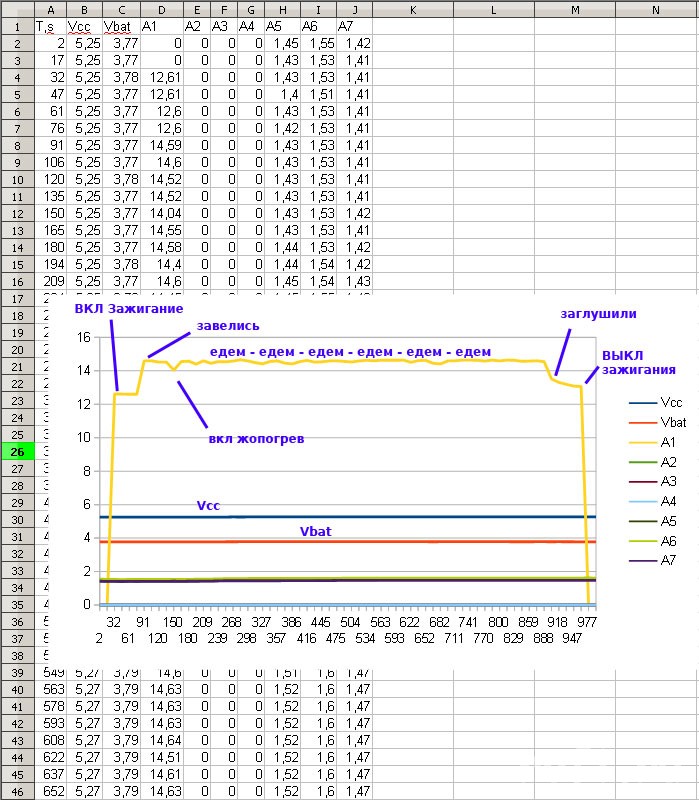Click the yellow A1 legend line swatch
The width and height of the screenshot is (699, 800).
[642, 440]
